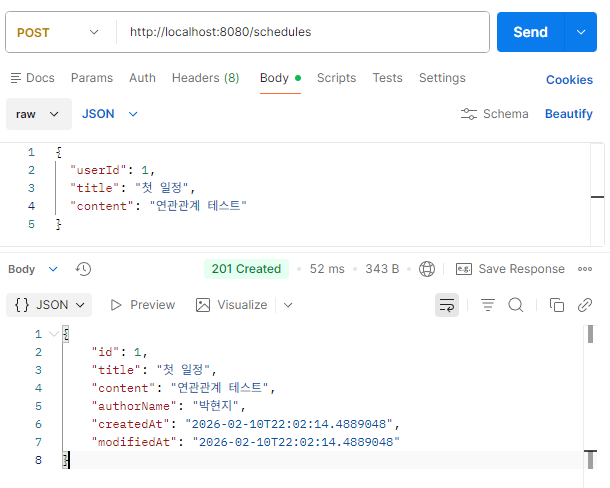Image resolution: width=610 pixels, height=488 pixels.
Task: Click the Cookies link
Action: [569, 80]
